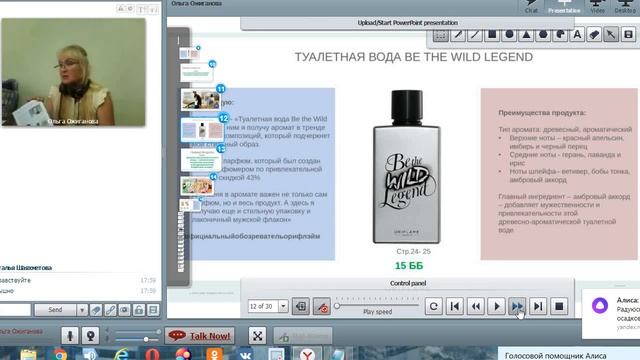The height and width of the screenshot is (360, 640).
Task: Select the polygon shape tool
Action: [543, 35]
